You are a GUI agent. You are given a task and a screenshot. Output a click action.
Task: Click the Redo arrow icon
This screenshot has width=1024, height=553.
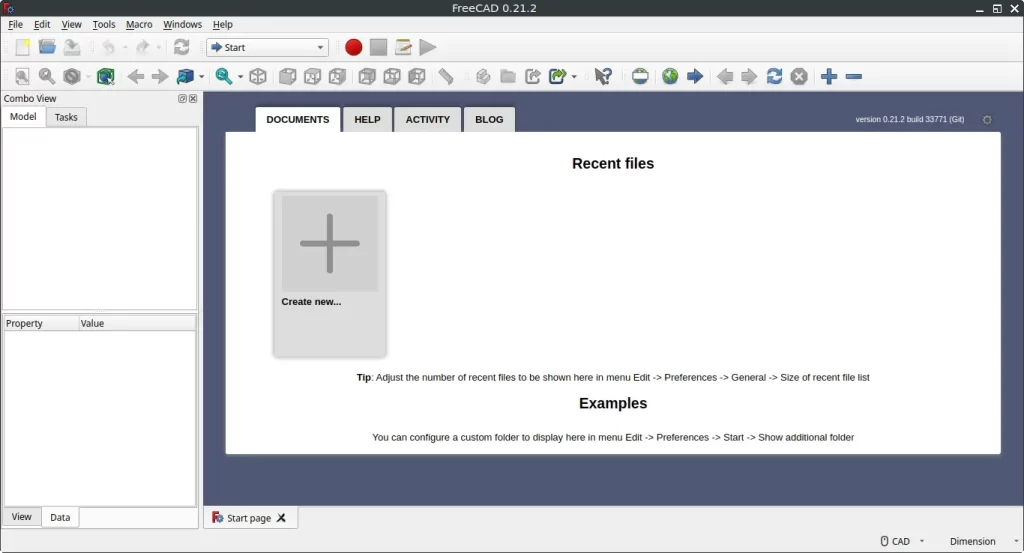click(x=142, y=47)
